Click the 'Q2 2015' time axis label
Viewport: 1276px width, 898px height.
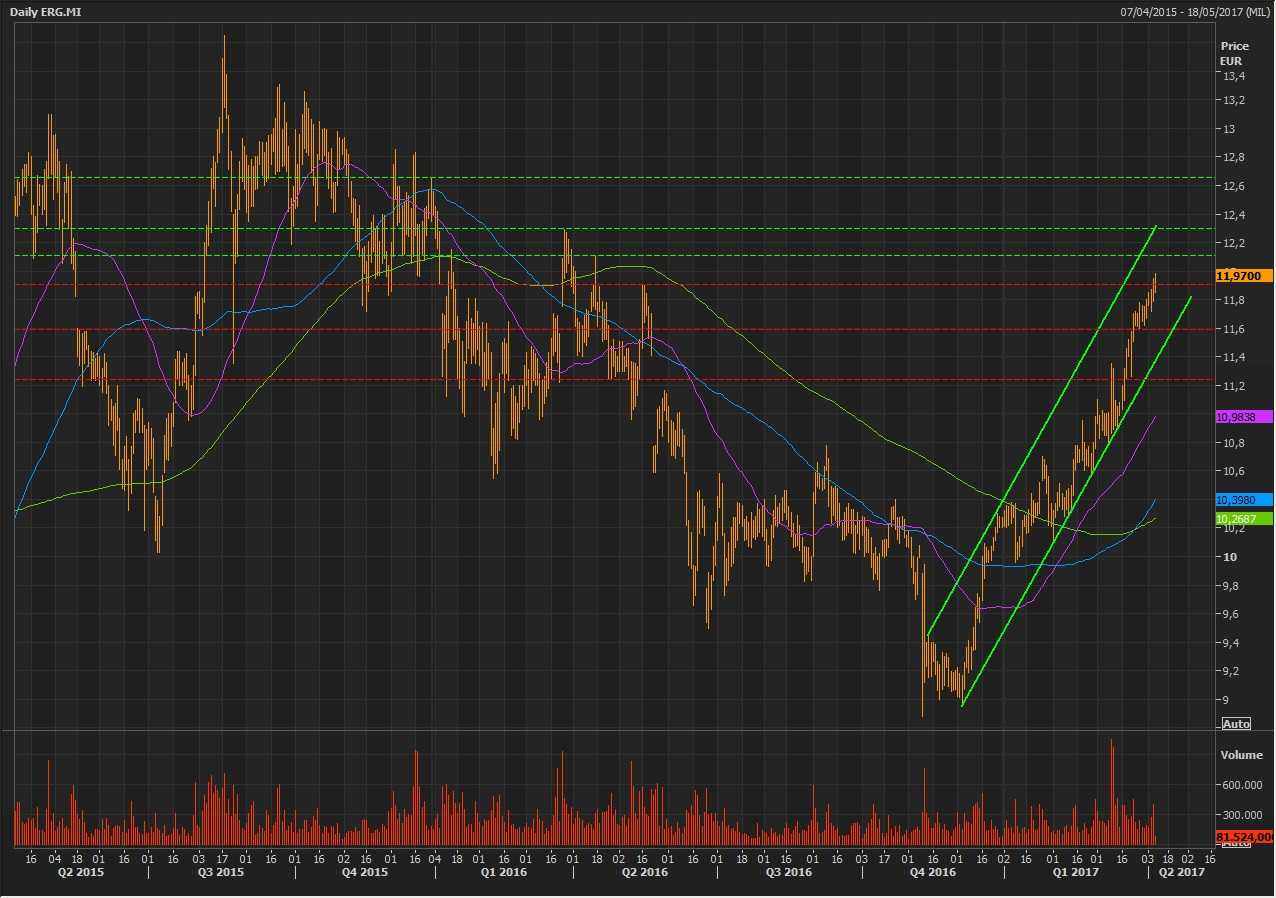pyautogui.click(x=81, y=872)
